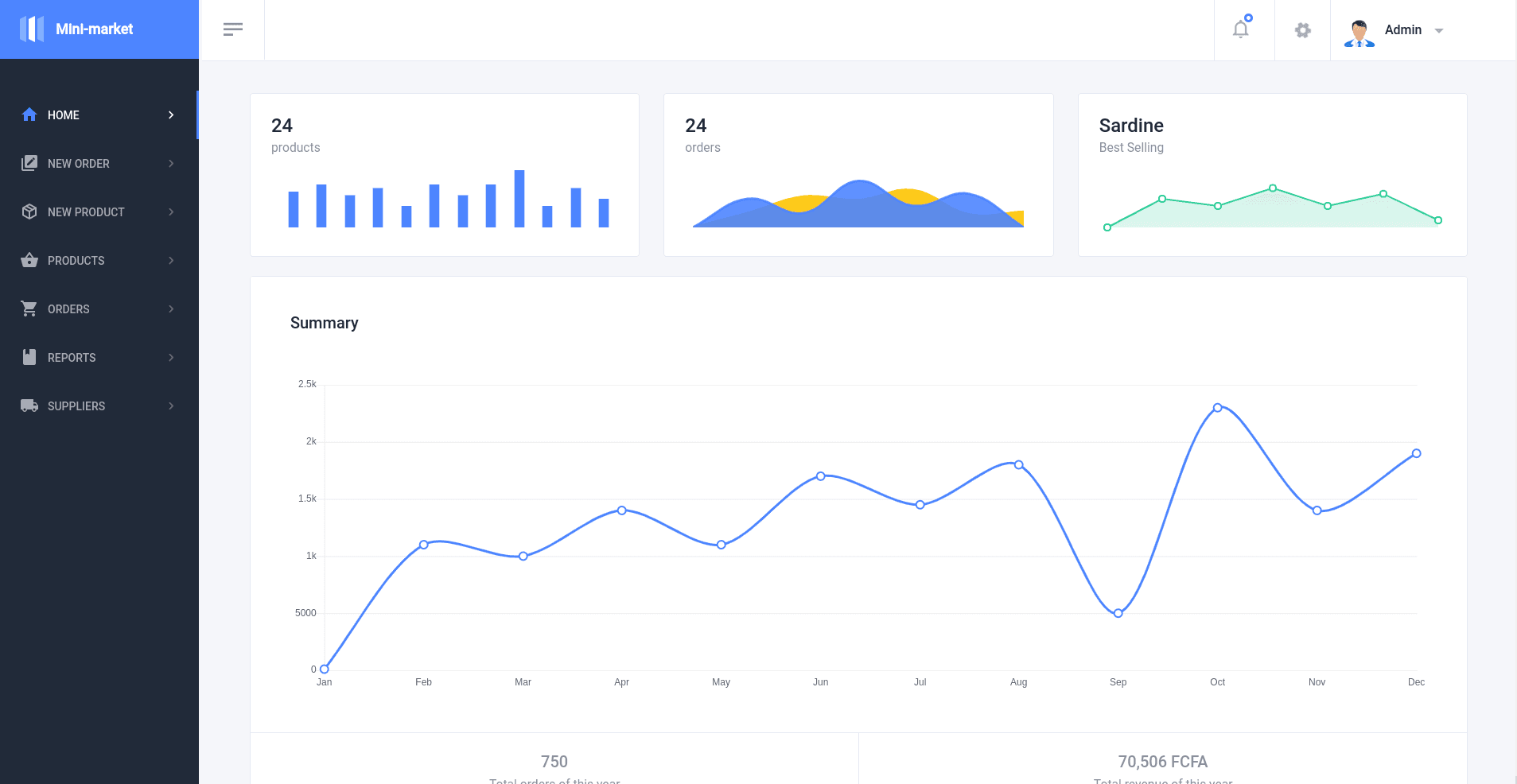Toggle the sidebar hamburger menu
The width and height of the screenshot is (1517, 784).
[232, 29]
